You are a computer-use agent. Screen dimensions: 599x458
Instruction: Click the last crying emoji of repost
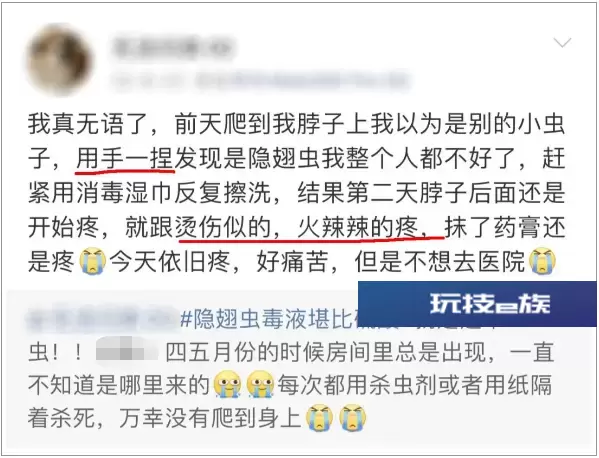353,418
